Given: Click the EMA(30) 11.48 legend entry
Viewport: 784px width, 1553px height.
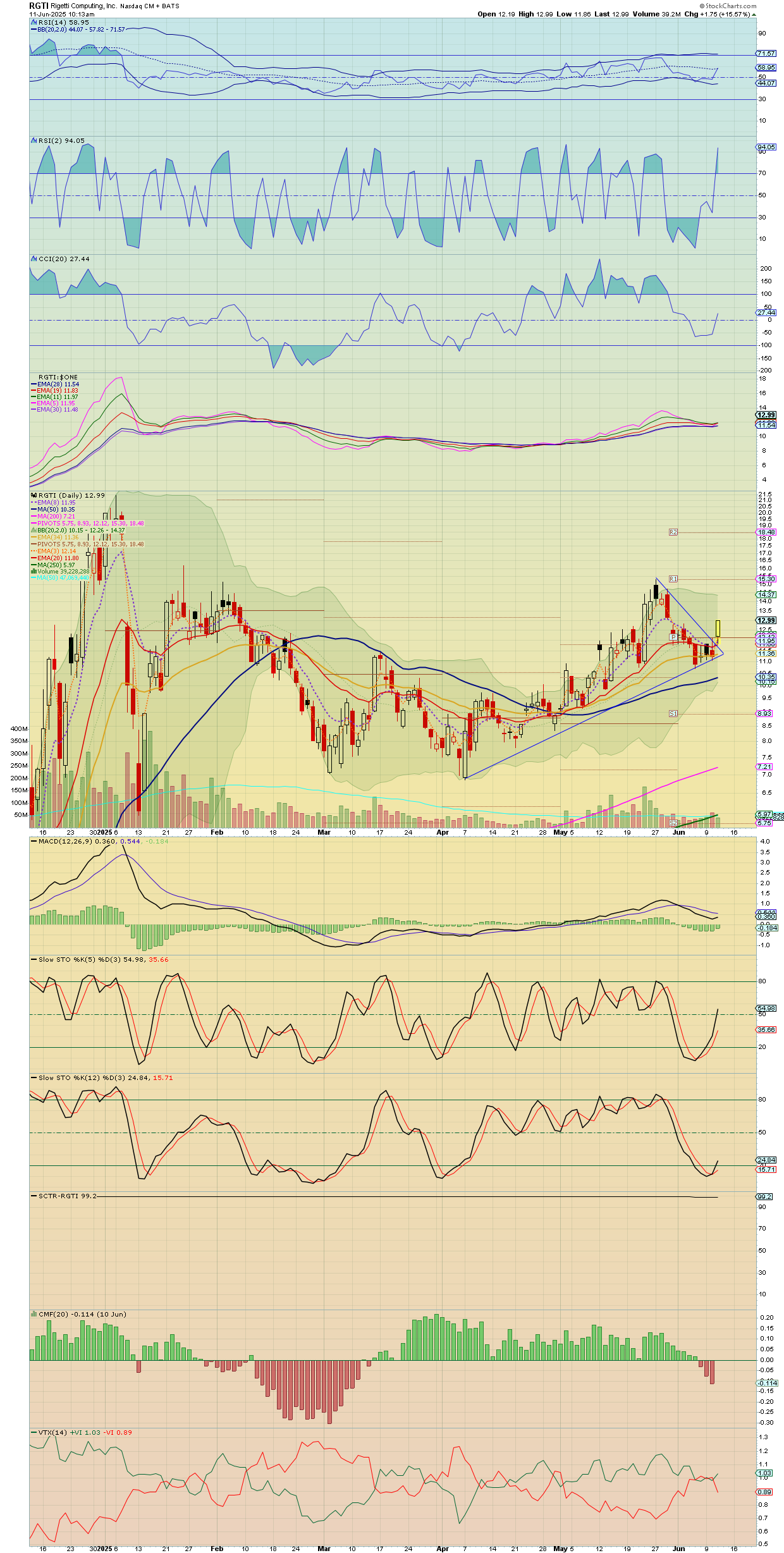Looking at the screenshot, I should pyautogui.click(x=55, y=409).
